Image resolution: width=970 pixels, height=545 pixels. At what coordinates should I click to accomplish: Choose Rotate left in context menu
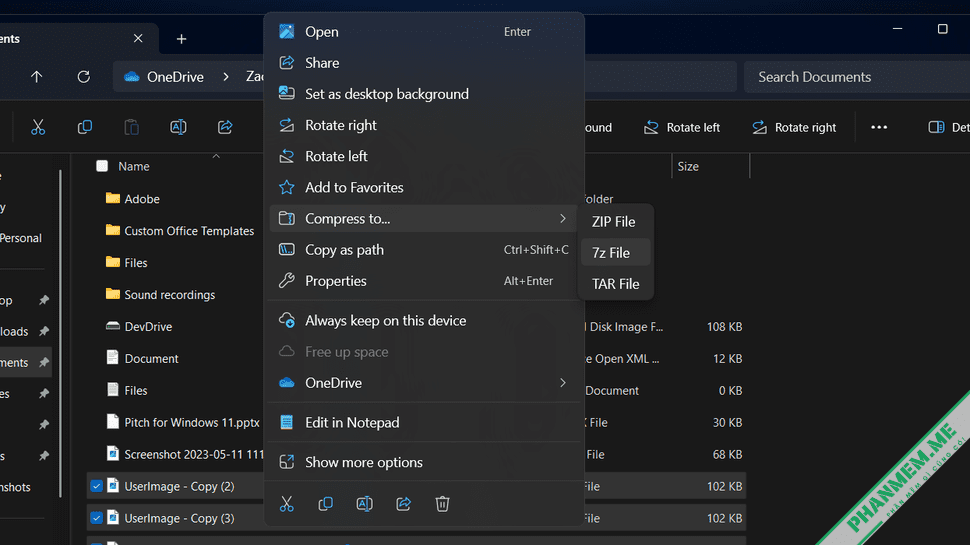click(424, 156)
